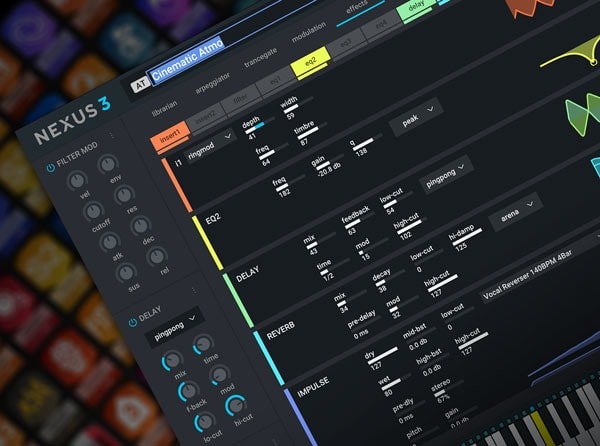Click the cutoff knob in FILTER MOD
Screen dimensions: 600x446
[x=93, y=211]
